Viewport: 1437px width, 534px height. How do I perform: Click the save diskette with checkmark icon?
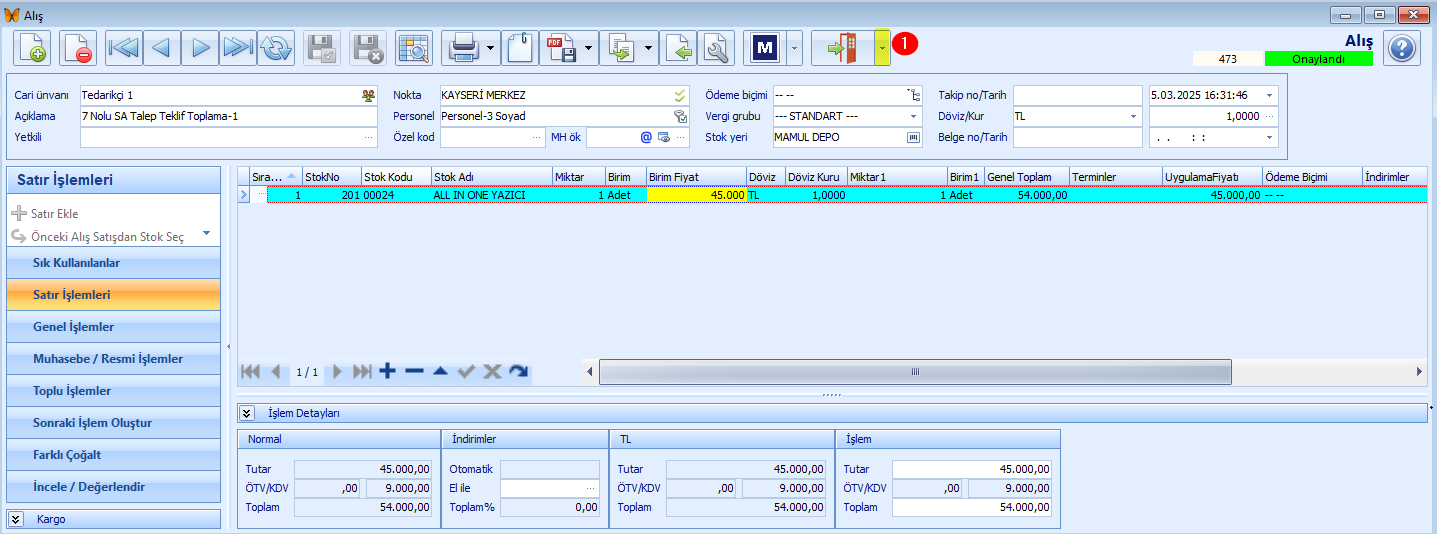(322, 48)
